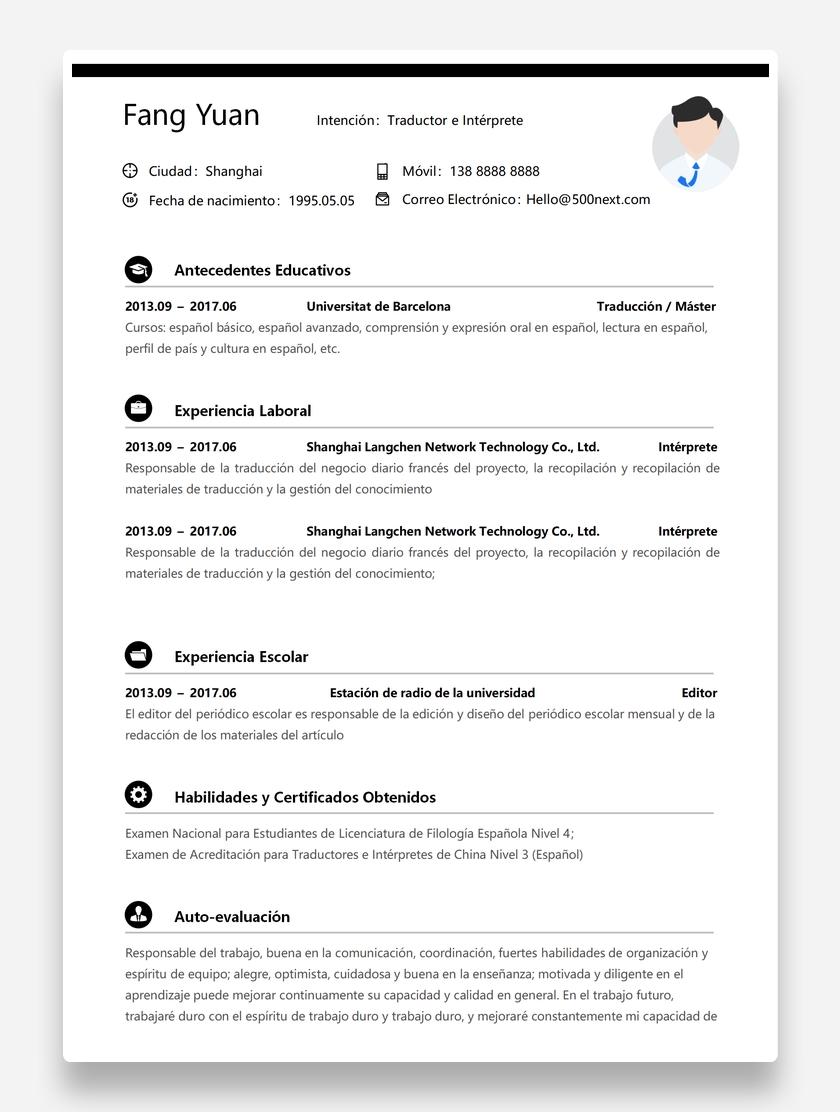The image size is (840, 1112).
Task: Select the name Fang Yuan heading
Action: click(191, 116)
